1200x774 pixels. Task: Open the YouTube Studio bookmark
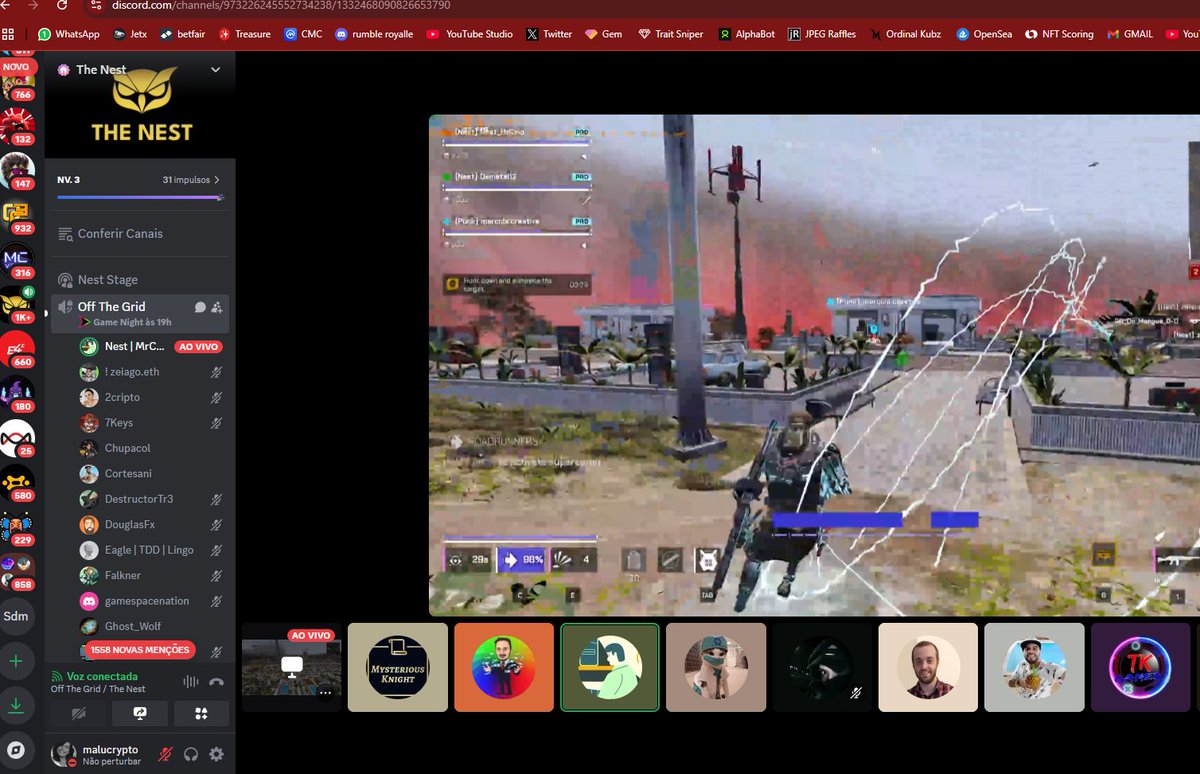[x=470, y=33]
